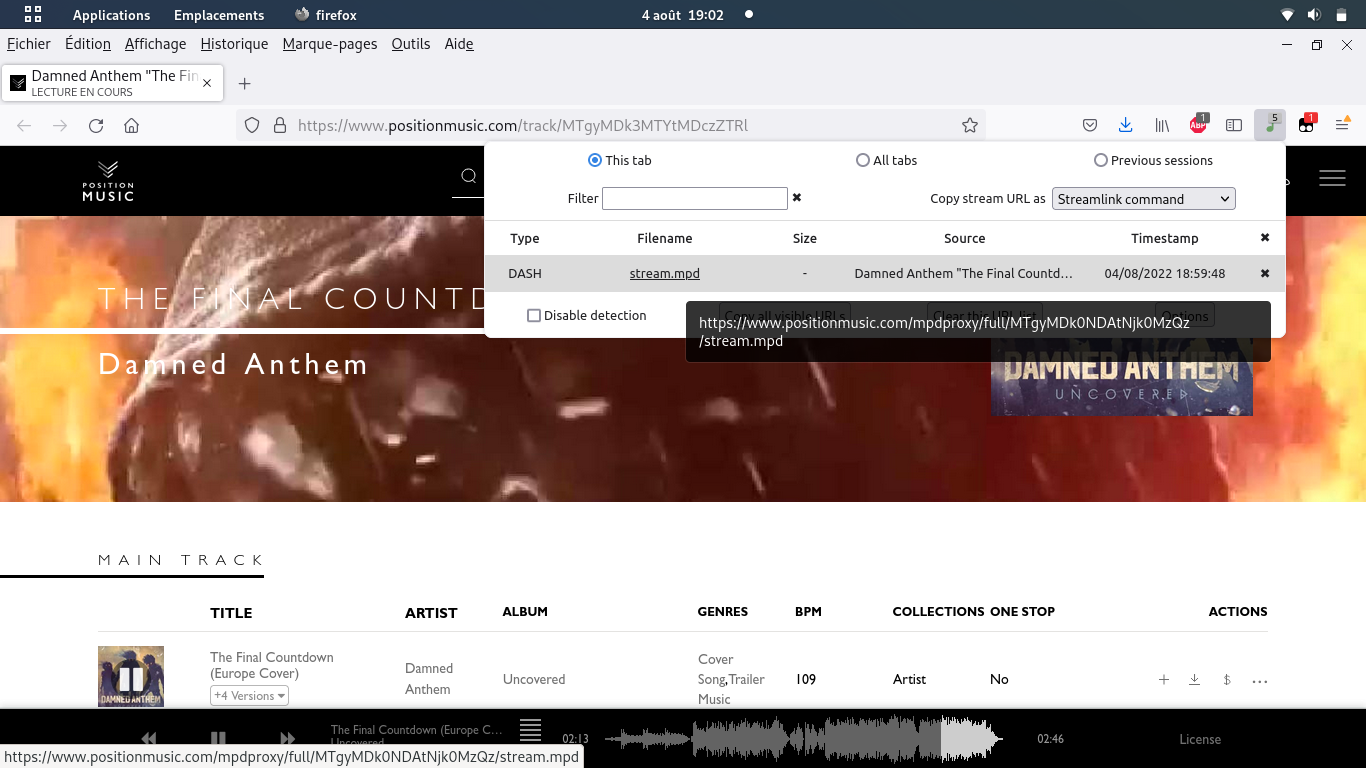The width and height of the screenshot is (1366, 768).
Task: Add The Final Countdown to a playlist
Action: [1164, 680]
